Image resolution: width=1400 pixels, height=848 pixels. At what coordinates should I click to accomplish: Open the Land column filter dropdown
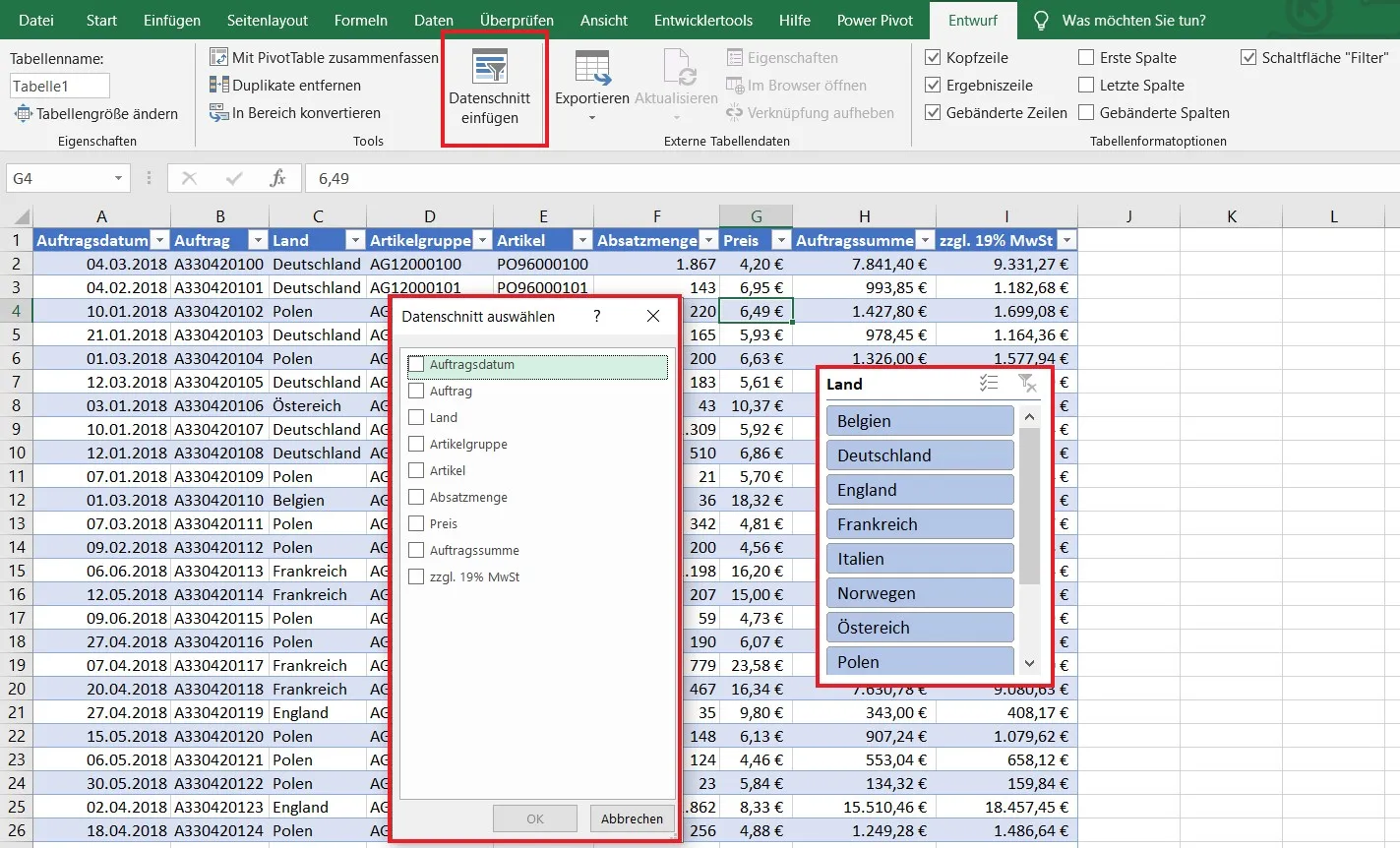pyautogui.click(x=355, y=240)
